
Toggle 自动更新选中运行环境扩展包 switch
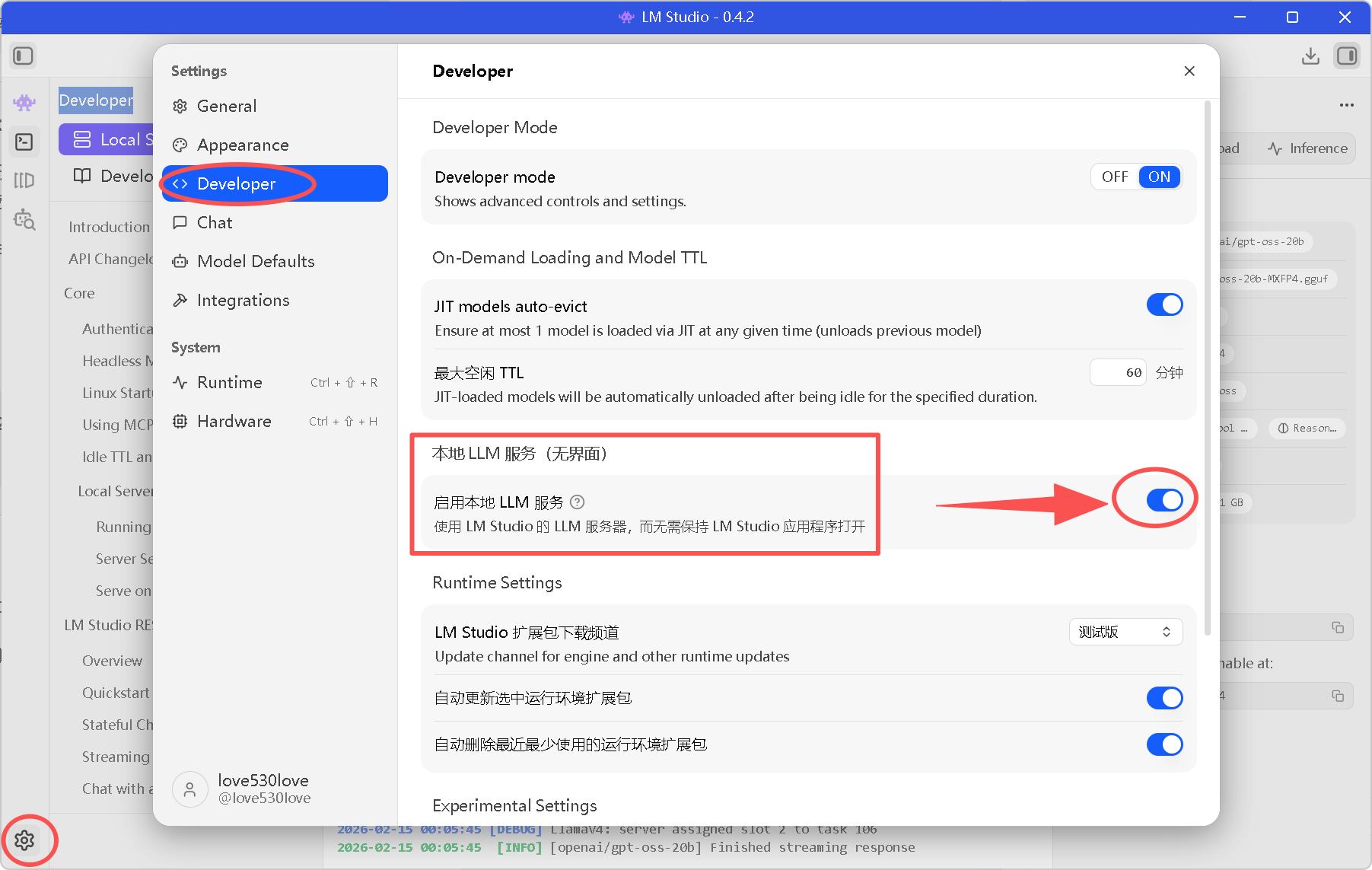coord(1164,698)
